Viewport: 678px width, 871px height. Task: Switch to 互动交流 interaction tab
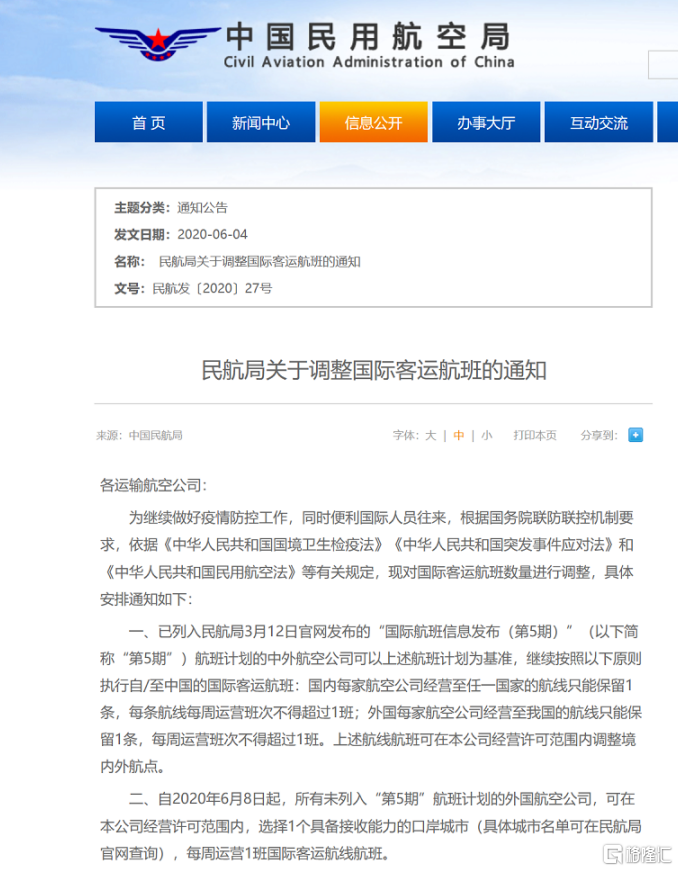click(x=598, y=123)
